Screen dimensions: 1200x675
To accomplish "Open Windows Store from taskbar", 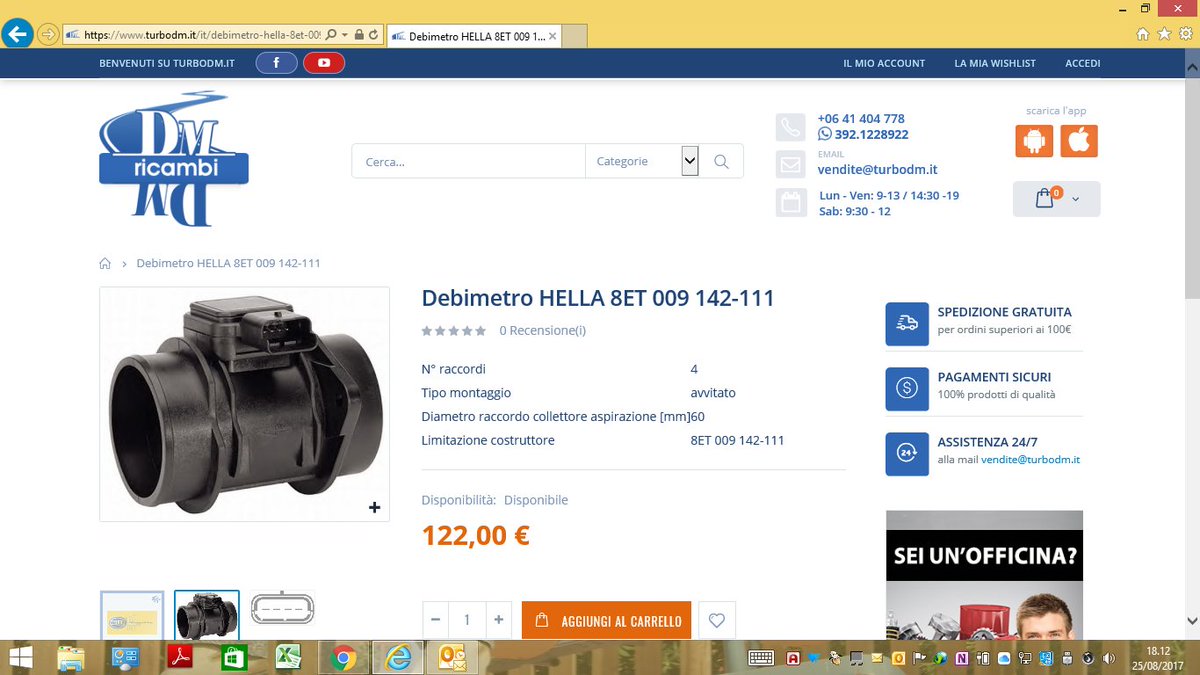I will [x=234, y=657].
